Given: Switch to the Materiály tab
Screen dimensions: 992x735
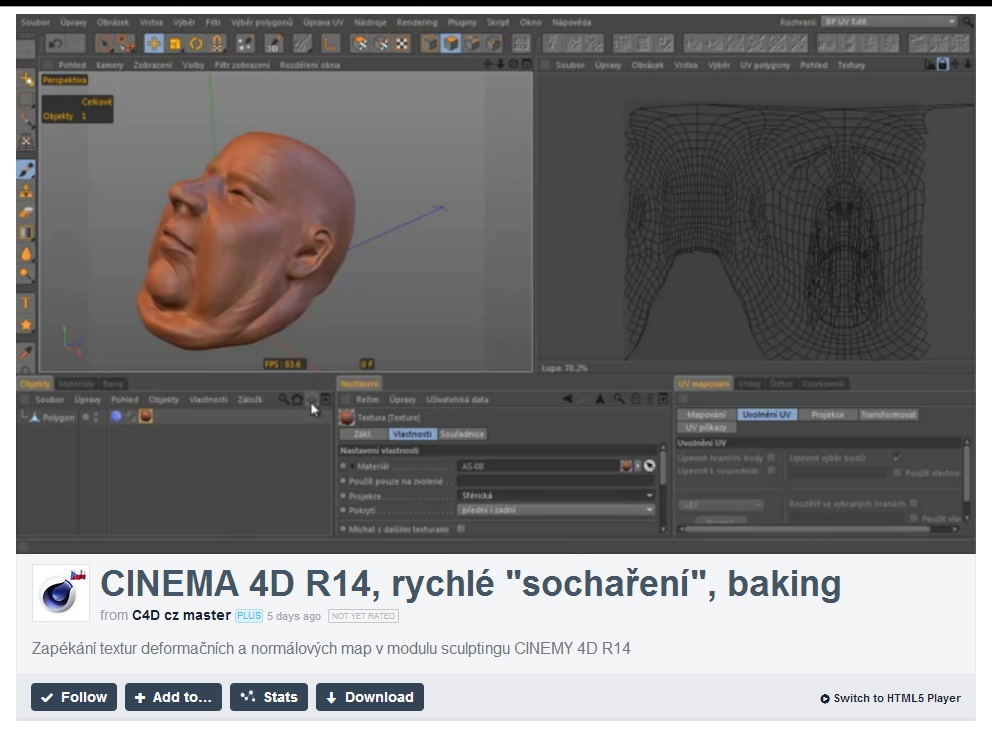Looking at the screenshot, I should coord(76,383).
